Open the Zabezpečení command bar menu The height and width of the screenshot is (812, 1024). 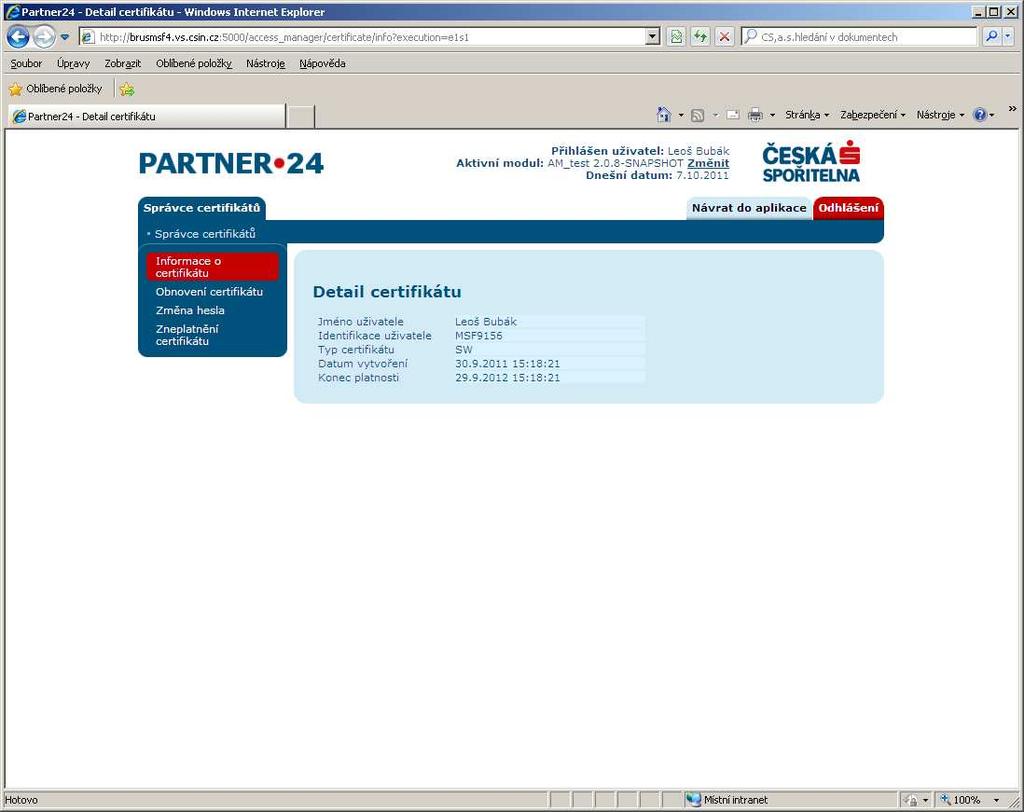[872, 115]
